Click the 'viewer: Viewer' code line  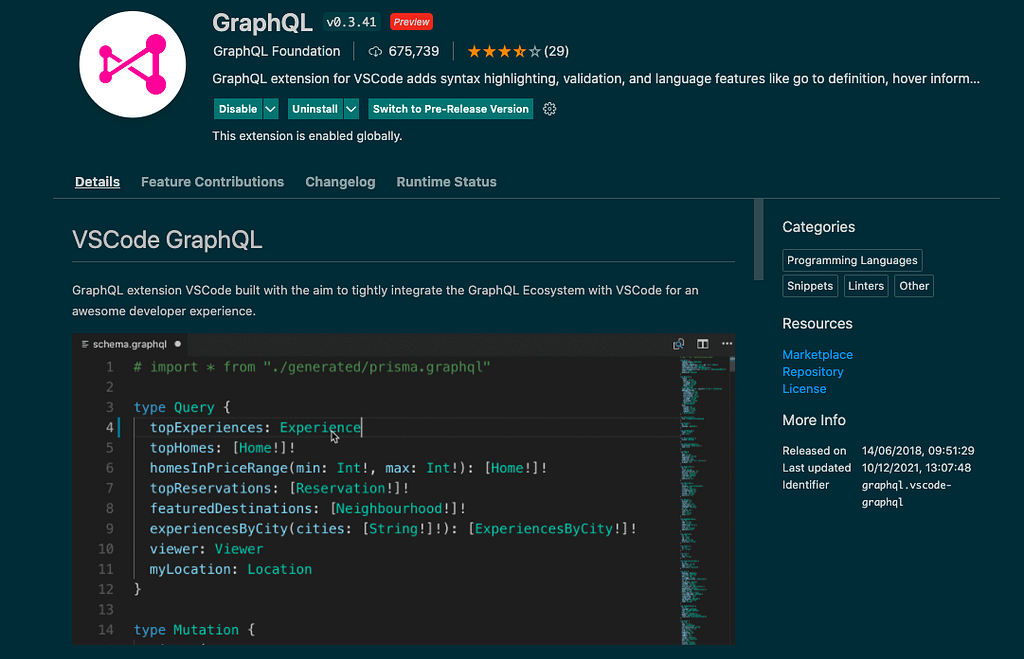click(206, 549)
